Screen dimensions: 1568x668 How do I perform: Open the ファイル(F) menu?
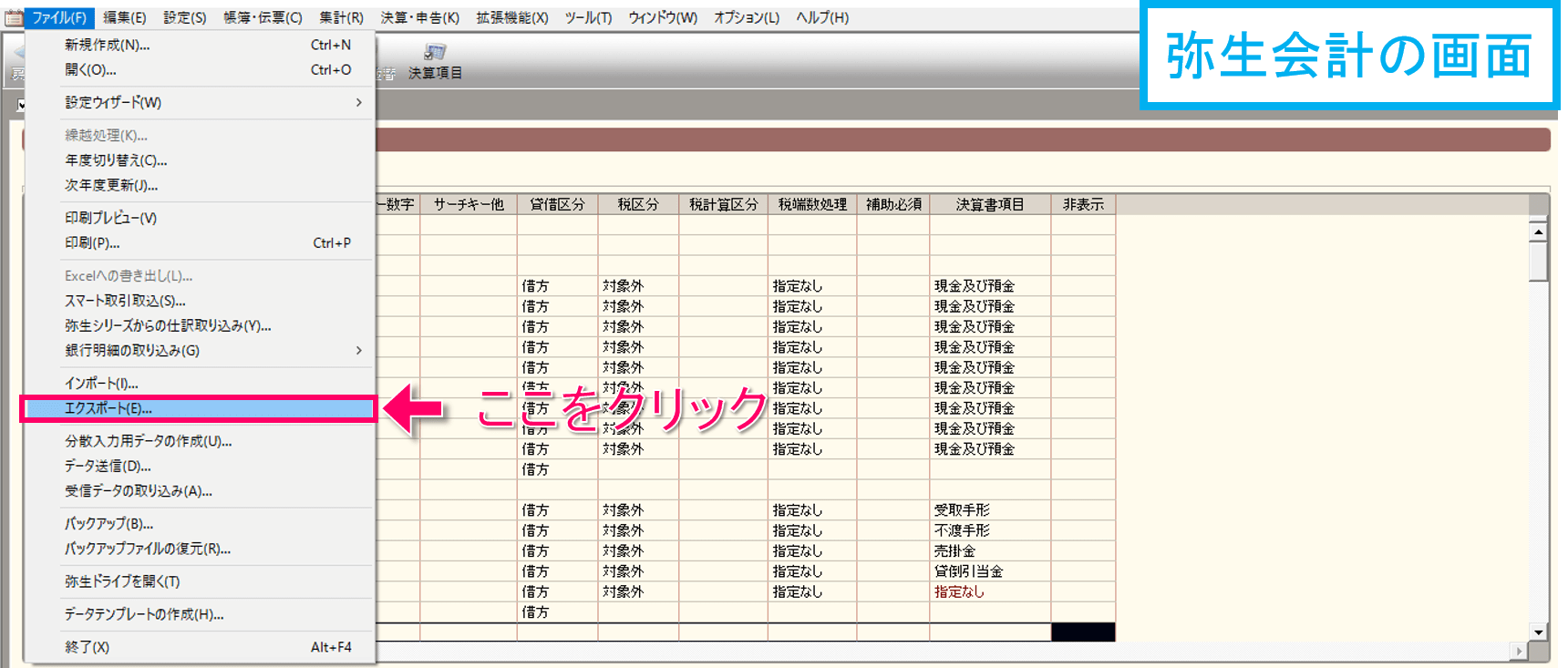(59, 17)
